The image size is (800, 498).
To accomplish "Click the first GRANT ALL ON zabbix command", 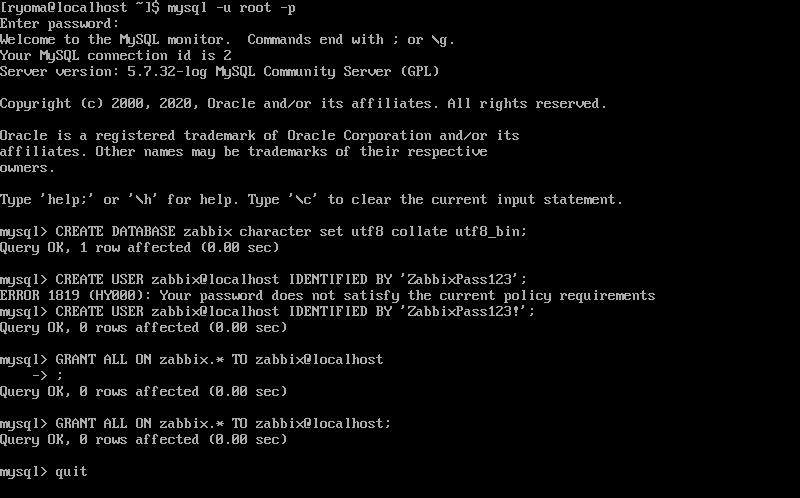I will pyautogui.click(x=219, y=360).
